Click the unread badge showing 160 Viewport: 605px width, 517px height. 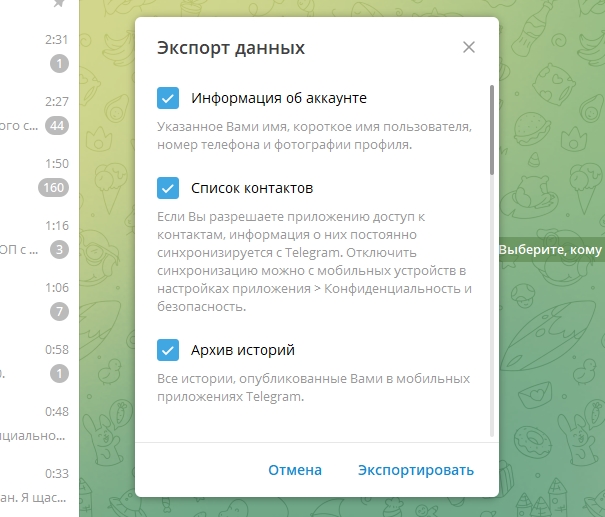tap(53, 187)
